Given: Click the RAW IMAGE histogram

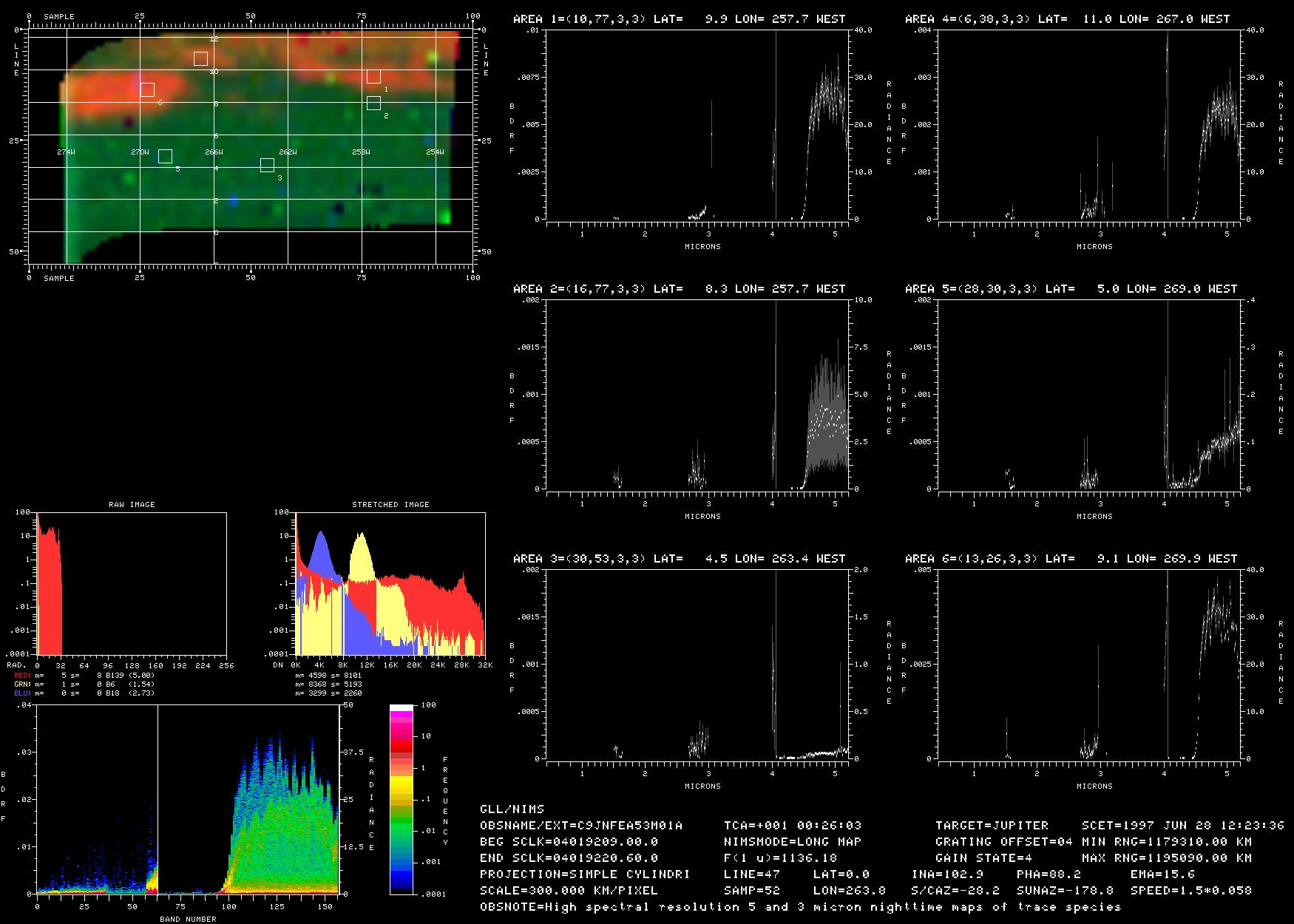Looking at the screenshot, I should click(132, 583).
